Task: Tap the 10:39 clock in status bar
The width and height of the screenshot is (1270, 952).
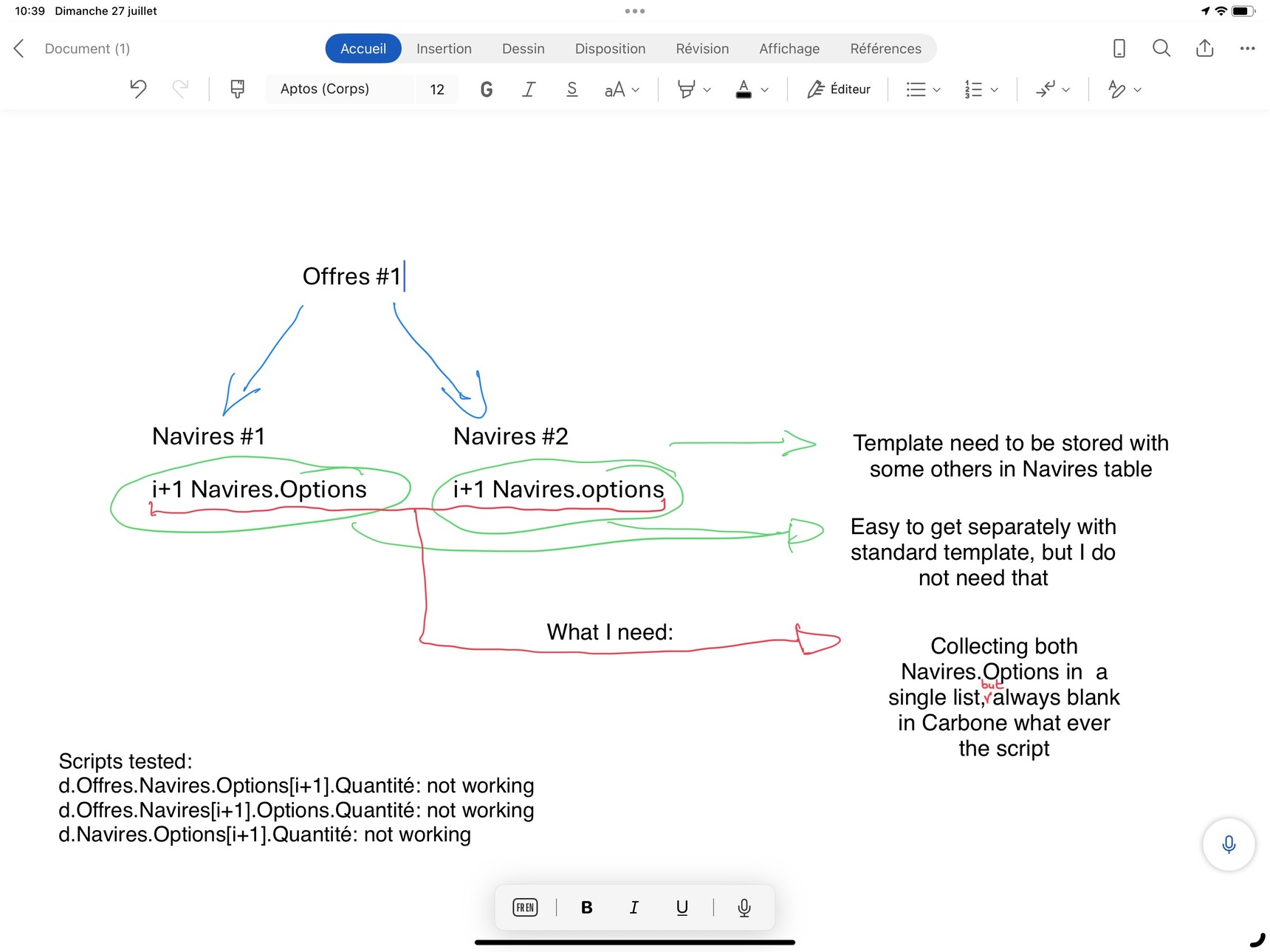Action: [30, 11]
